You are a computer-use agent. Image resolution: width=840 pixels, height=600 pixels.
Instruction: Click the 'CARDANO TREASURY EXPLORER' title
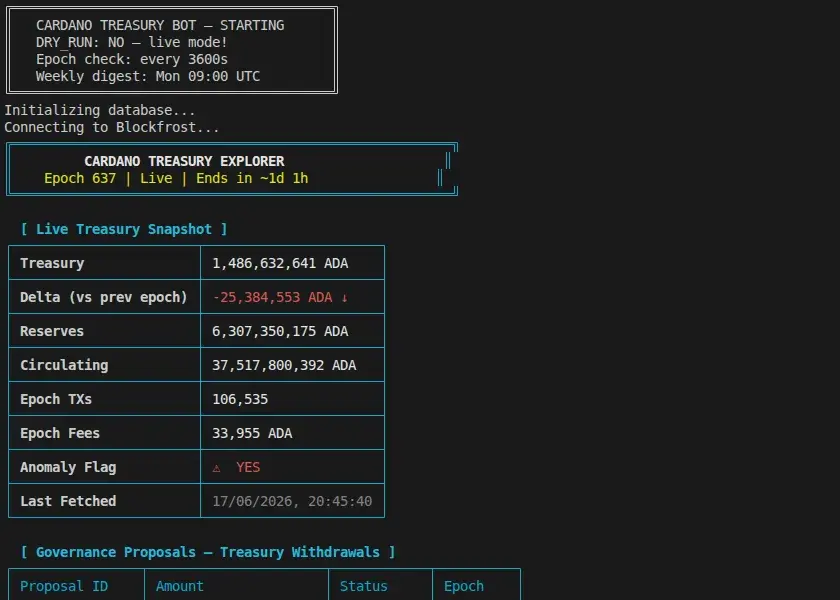click(x=184, y=161)
